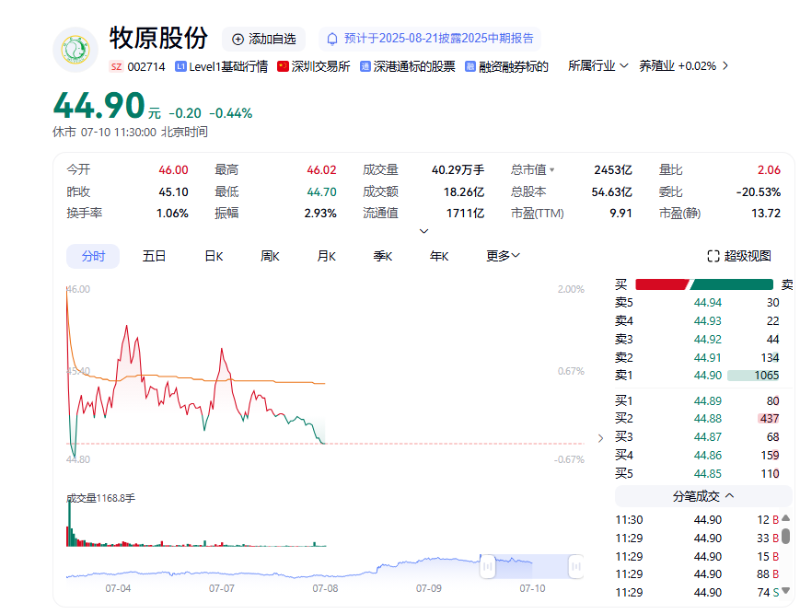Switch to the 五日 five-day tab

153,256
